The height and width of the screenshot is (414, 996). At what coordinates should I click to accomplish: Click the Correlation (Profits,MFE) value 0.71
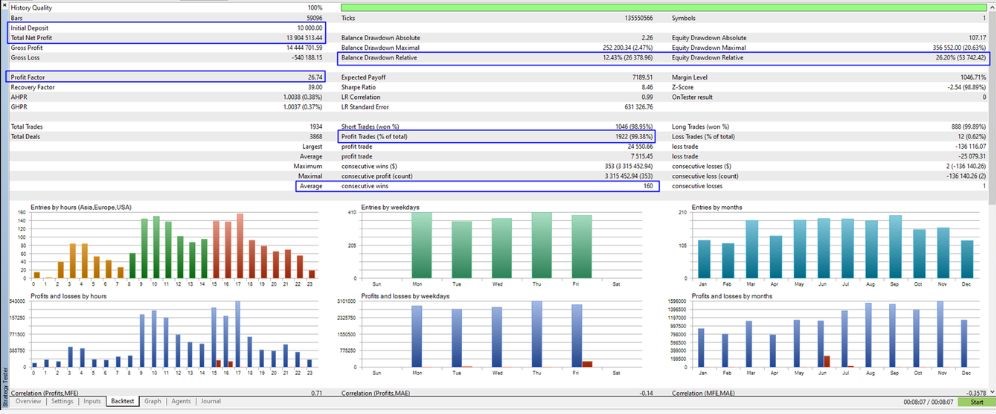pyautogui.click(x=317, y=394)
